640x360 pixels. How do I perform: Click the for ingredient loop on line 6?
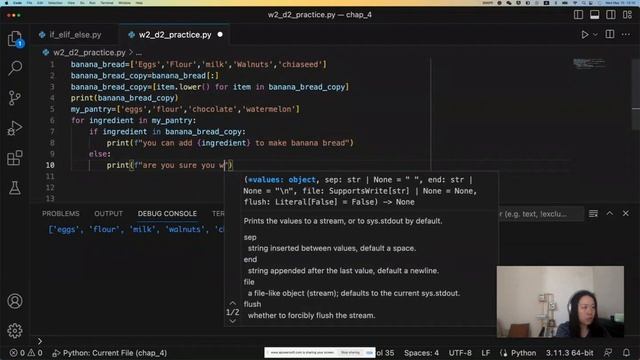133,120
